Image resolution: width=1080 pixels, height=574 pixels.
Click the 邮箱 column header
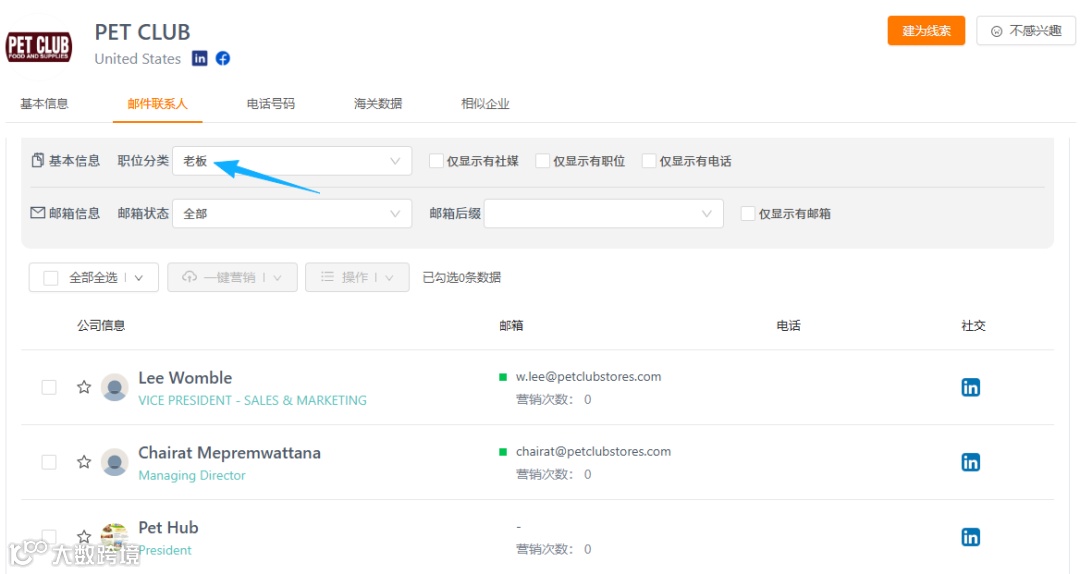(x=511, y=325)
